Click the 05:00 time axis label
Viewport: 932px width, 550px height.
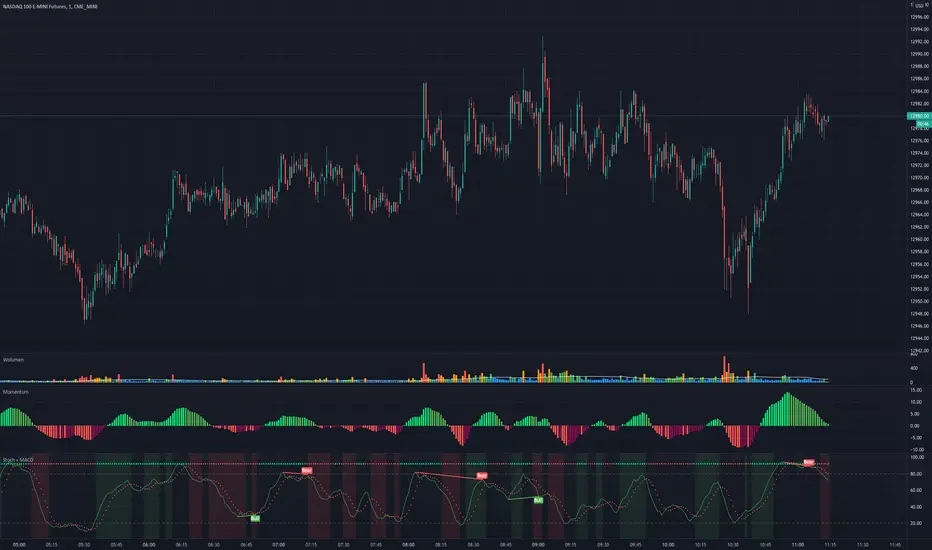pos(19,545)
